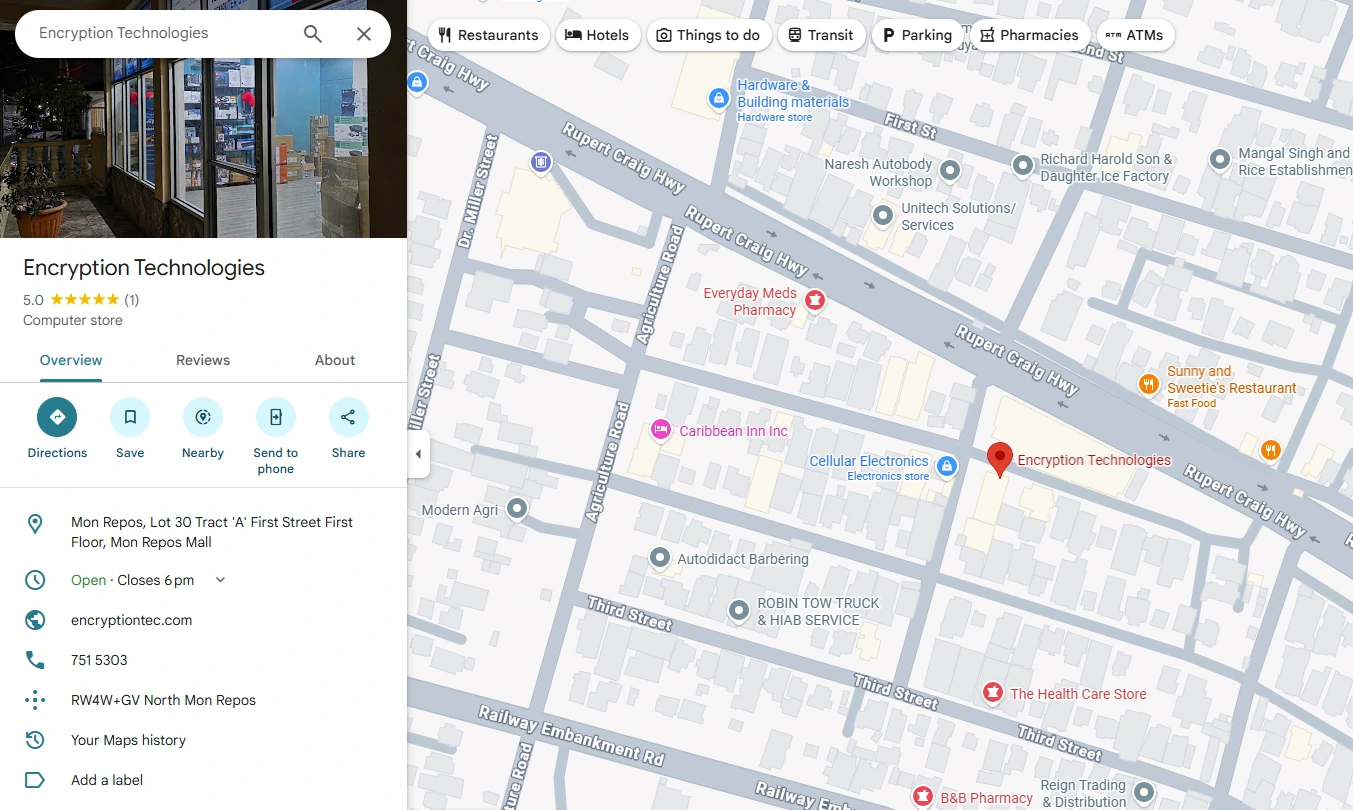Image resolution: width=1353 pixels, height=810 pixels.
Task: Click the red Encryption Technologies map pin
Action: 999,458
